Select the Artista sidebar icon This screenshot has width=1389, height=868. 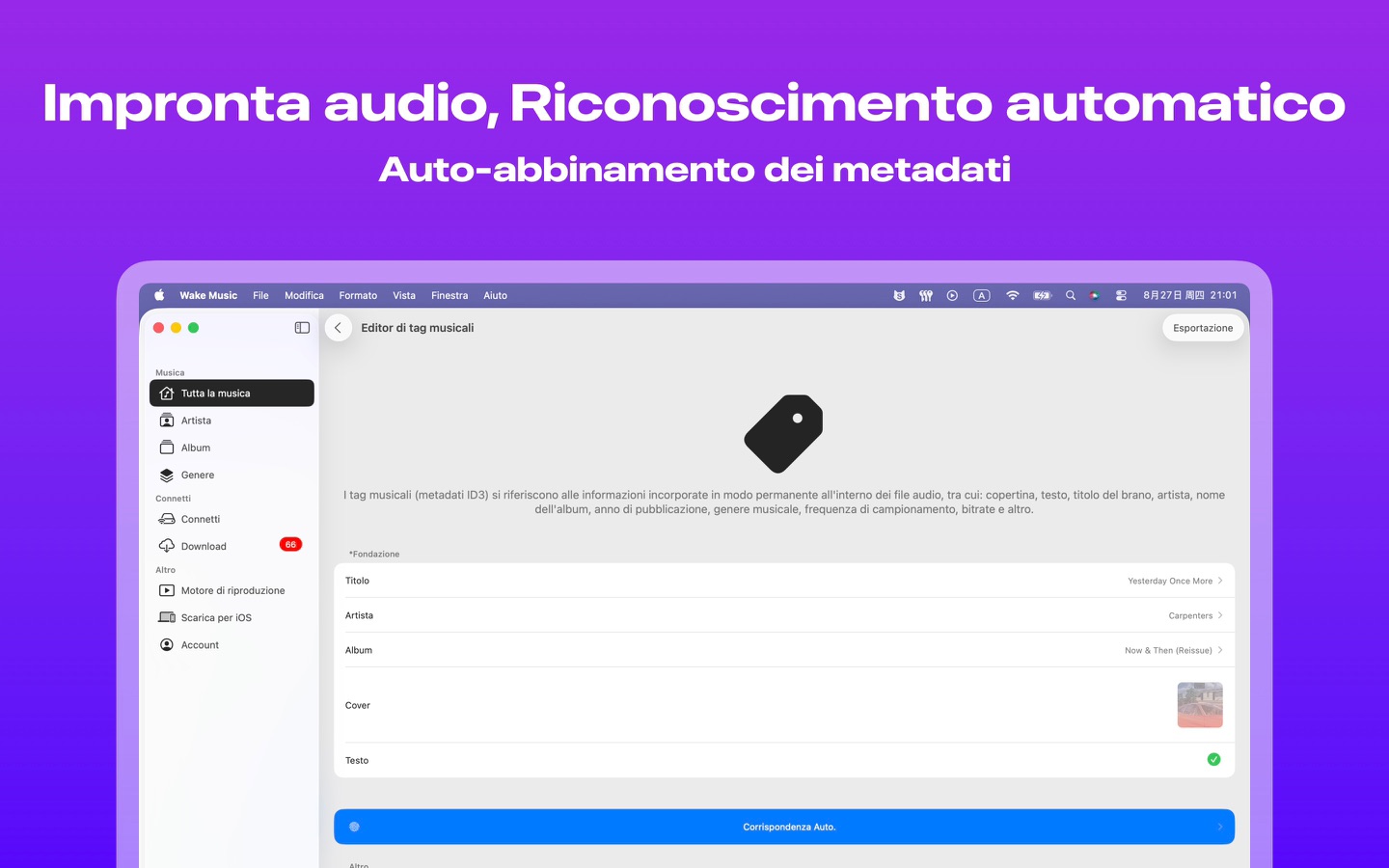click(x=167, y=420)
